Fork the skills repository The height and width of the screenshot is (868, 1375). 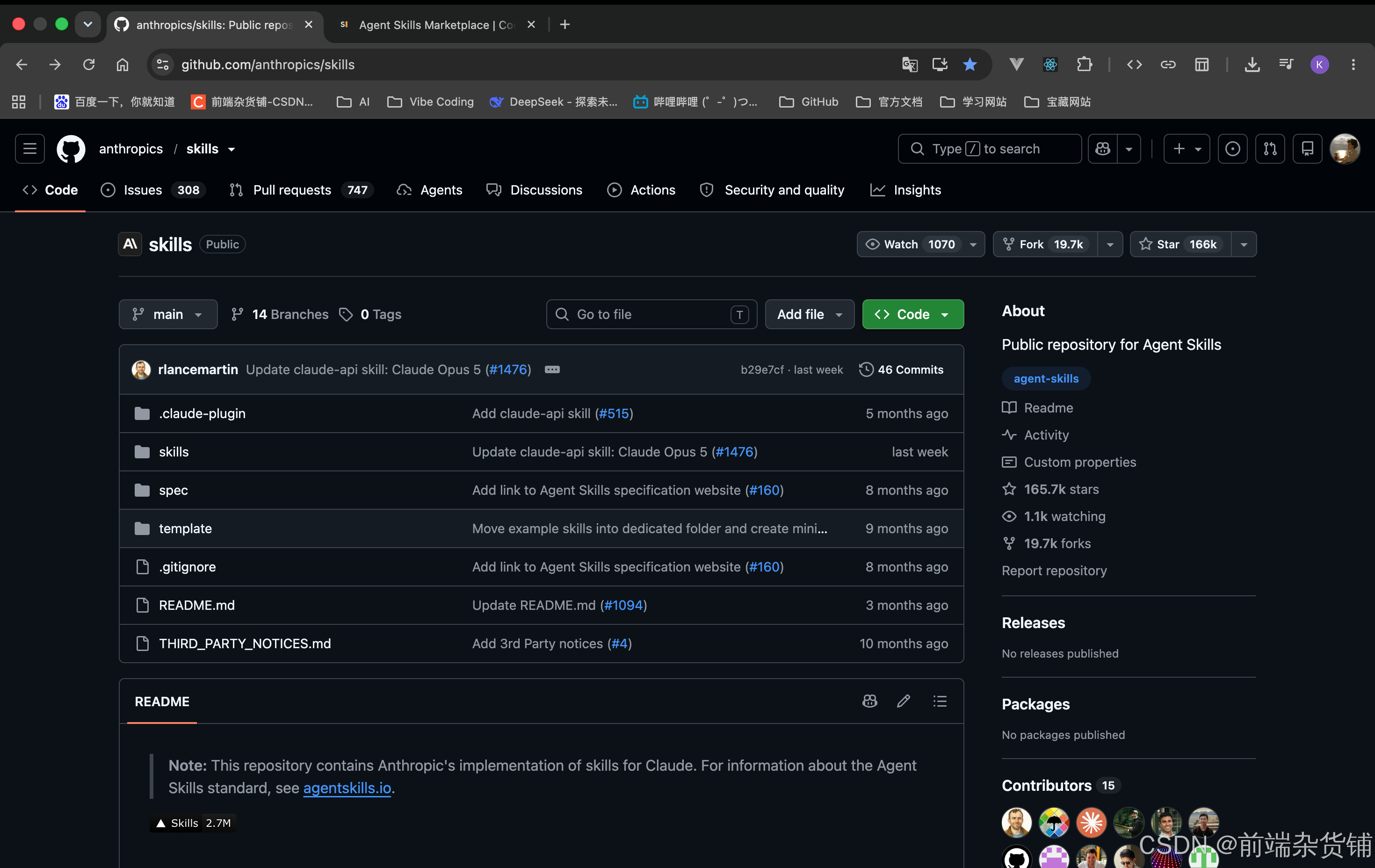point(1045,245)
